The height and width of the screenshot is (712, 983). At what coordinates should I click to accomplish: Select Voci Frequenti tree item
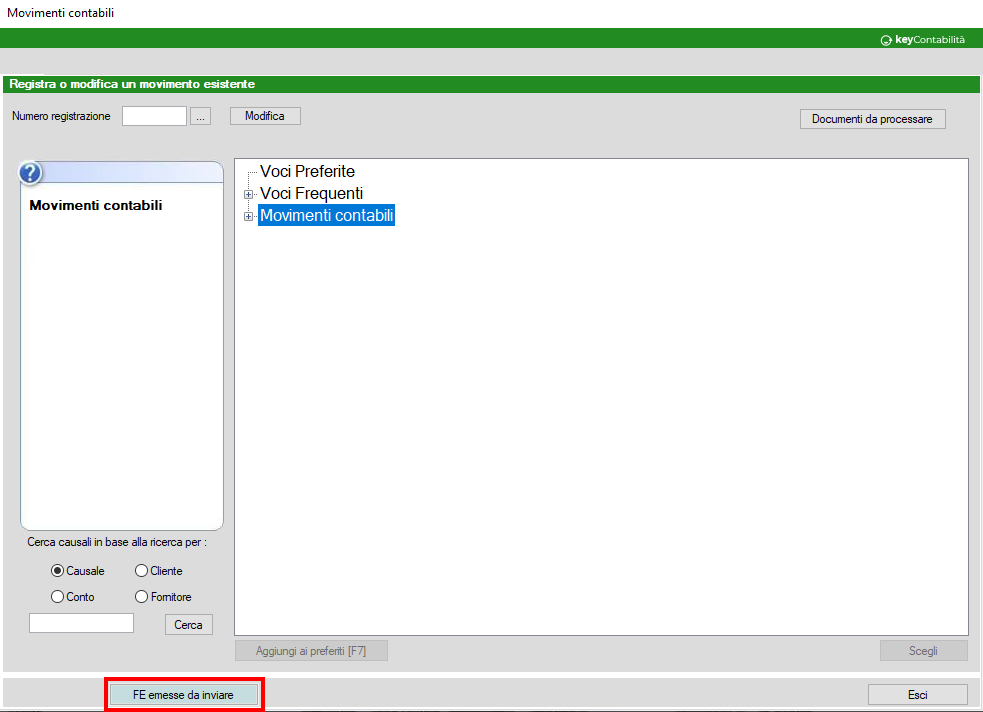coord(312,193)
